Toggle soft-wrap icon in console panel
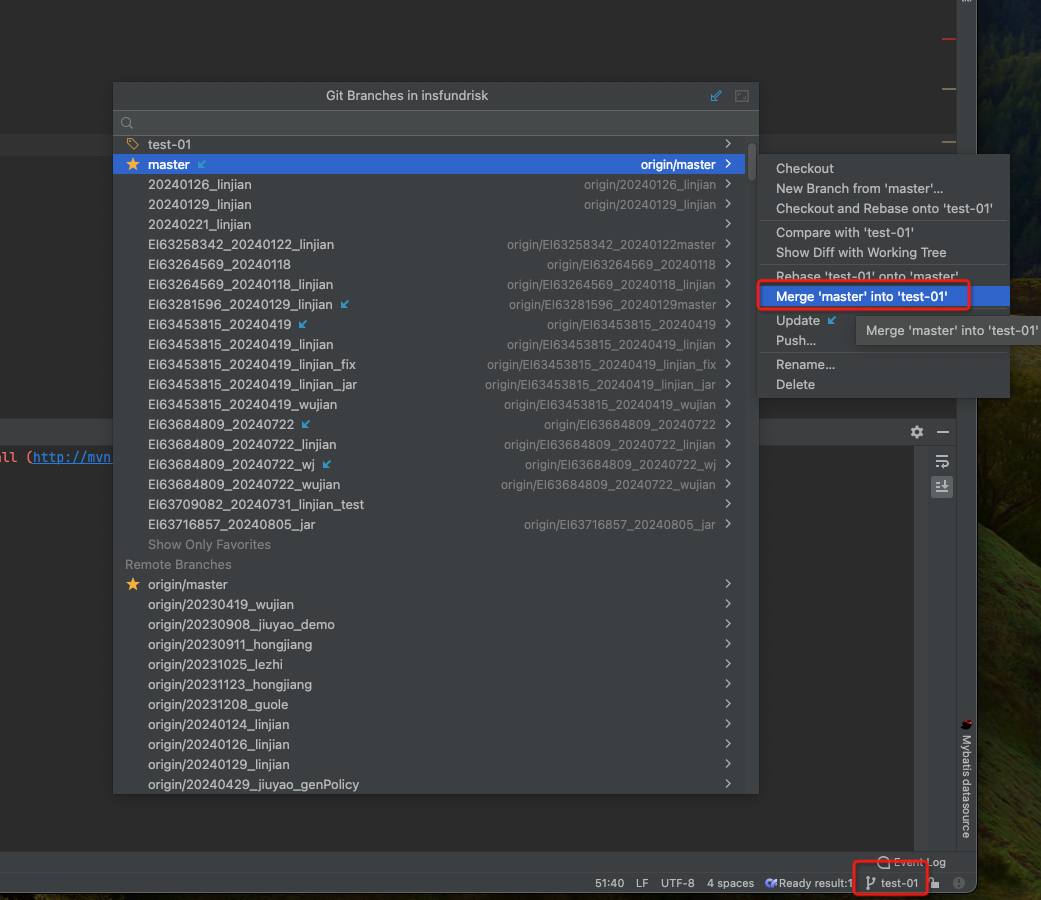The height and width of the screenshot is (900, 1041). click(x=942, y=461)
